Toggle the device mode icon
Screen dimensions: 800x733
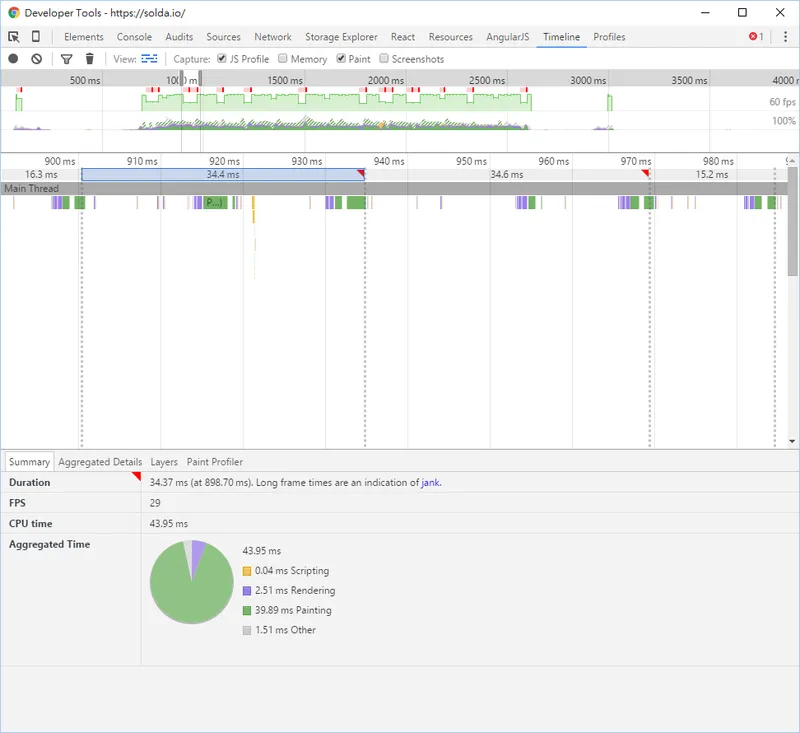coord(36,37)
